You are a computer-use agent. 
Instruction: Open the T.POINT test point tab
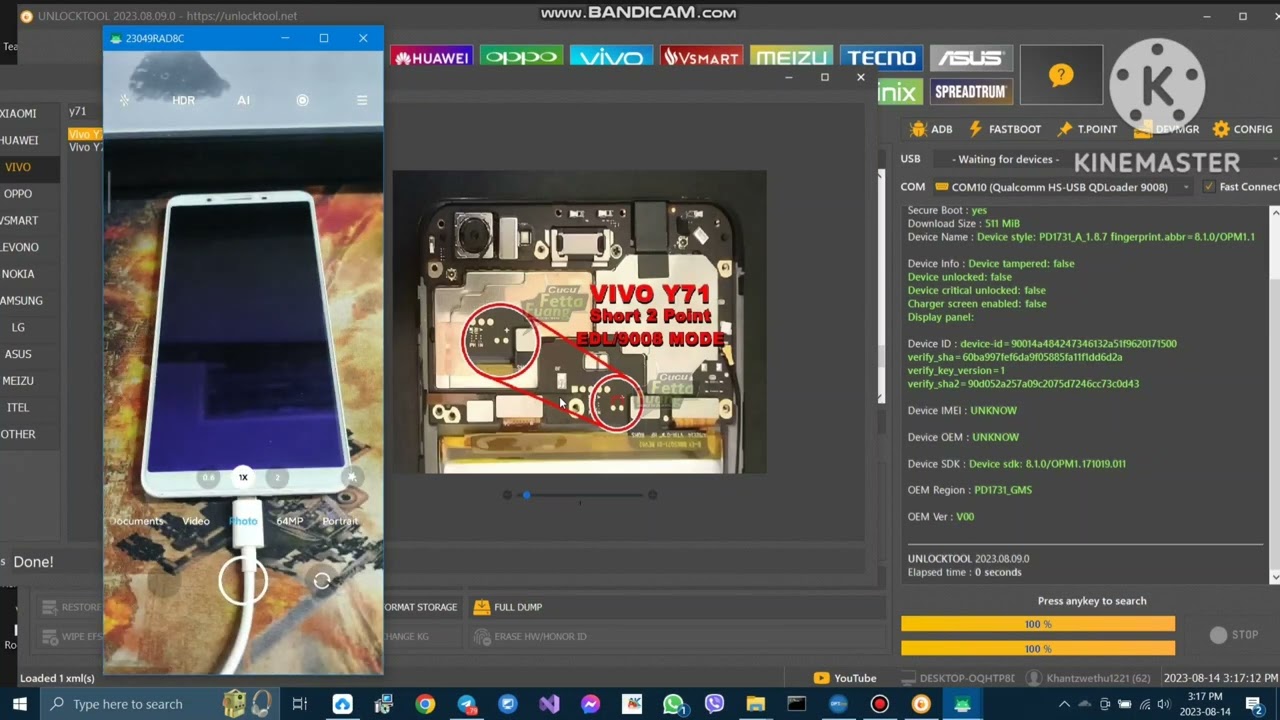point(1087,129)
